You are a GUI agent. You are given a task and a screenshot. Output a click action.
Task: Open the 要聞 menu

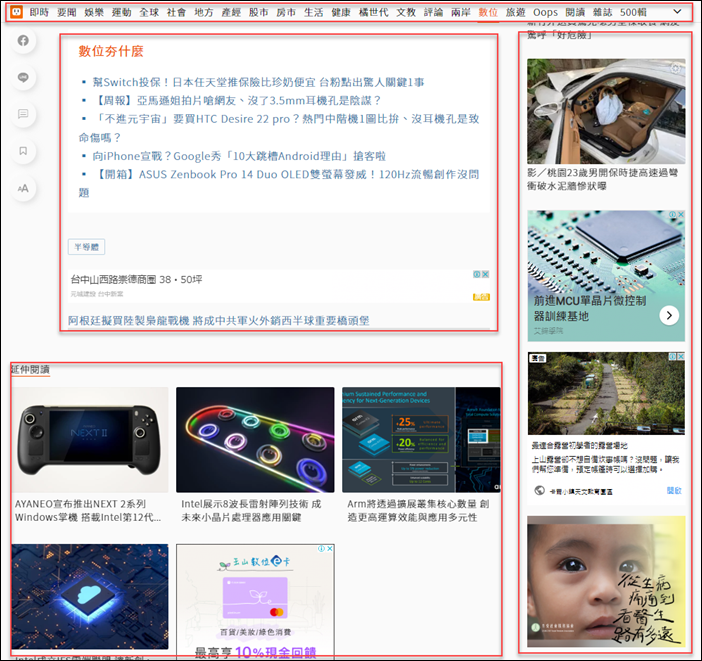[x=67, y=12]
